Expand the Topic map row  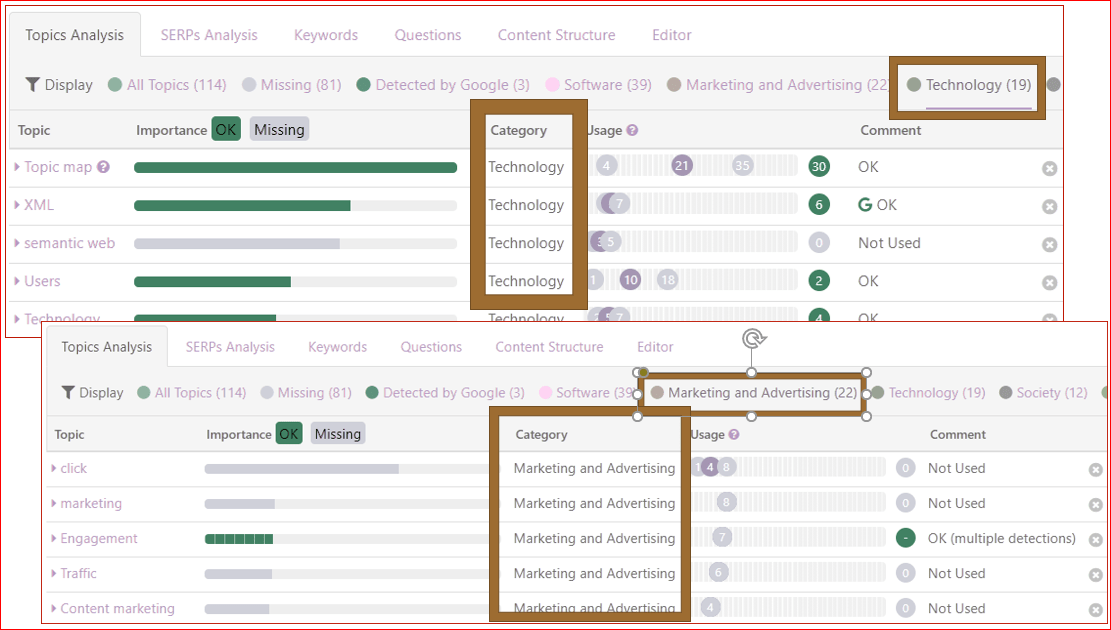click(17, 167)
